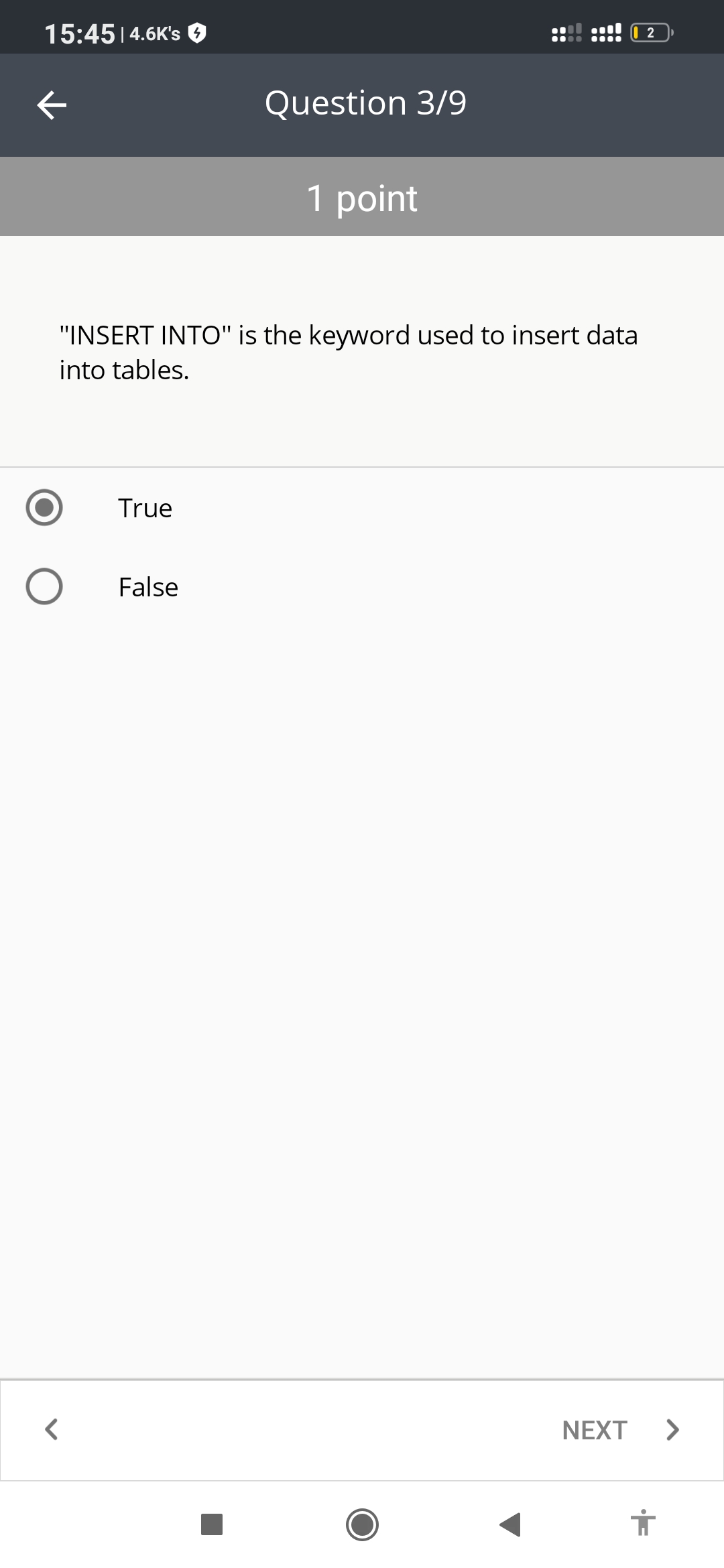Tap the shield lightning status icon
Image resolution: width=724 pixels, height=1568 pixels.
(196, 32)
